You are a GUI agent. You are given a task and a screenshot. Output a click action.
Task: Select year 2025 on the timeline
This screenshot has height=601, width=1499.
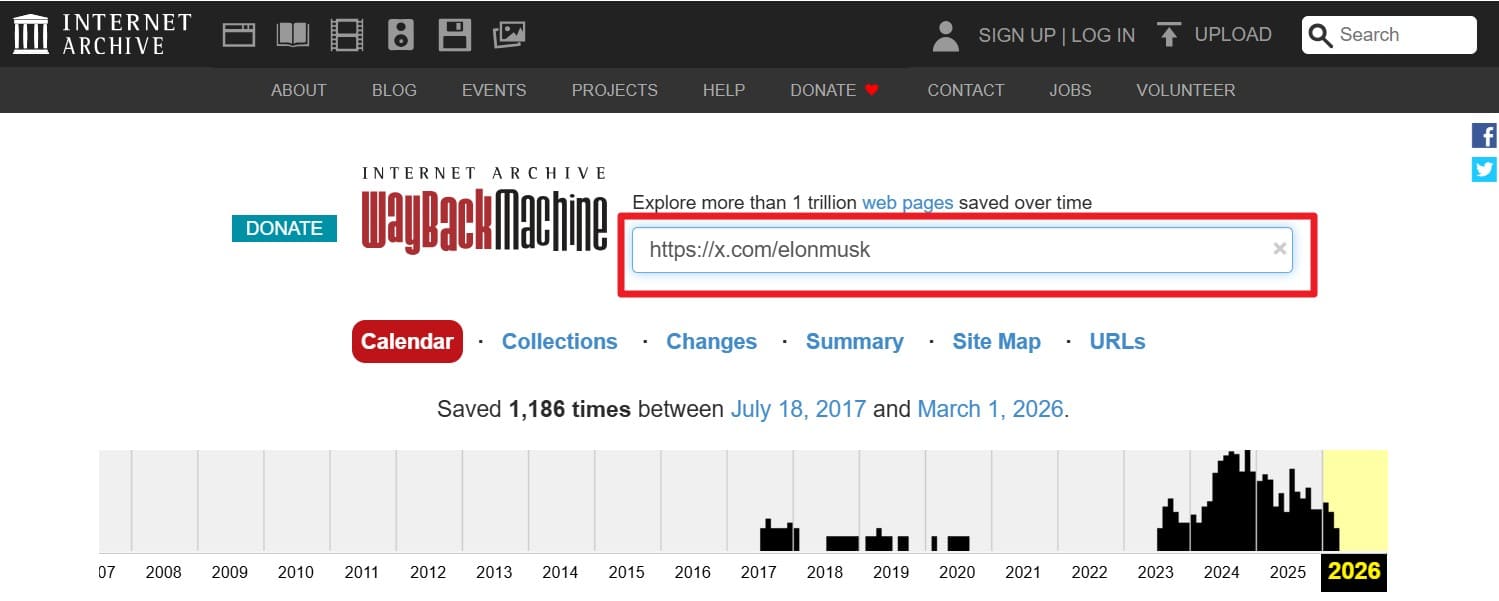(x=1288, y=572)
